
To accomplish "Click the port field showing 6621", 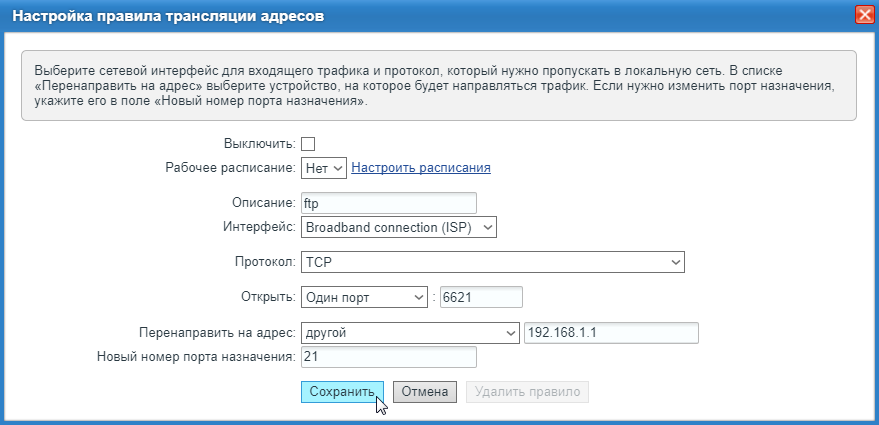I will click(481, 297).
